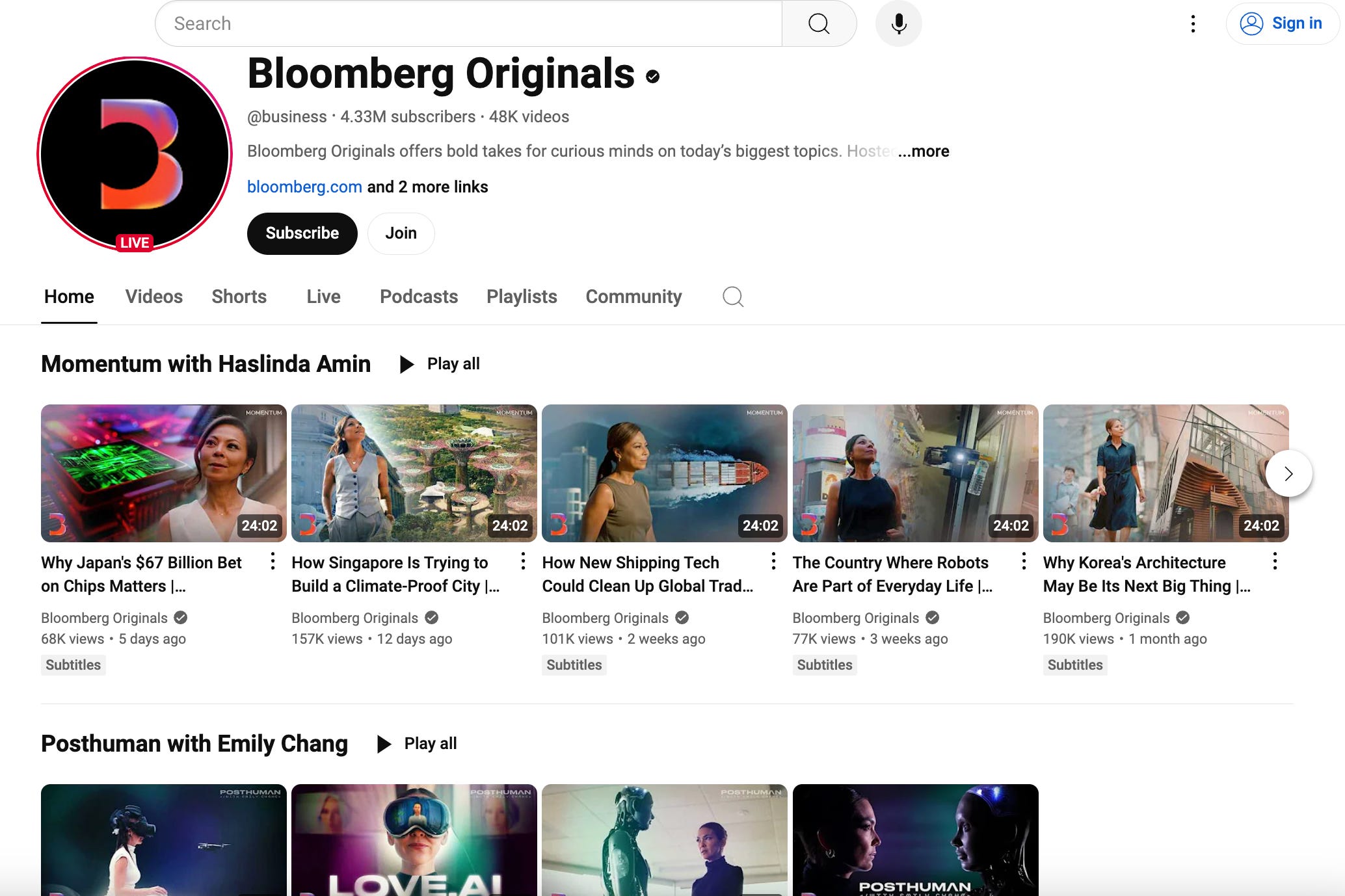This screenshot has width=1345, height=896.
Task: Click '68K views • 5 days ago' text
Action: (113, 639)
